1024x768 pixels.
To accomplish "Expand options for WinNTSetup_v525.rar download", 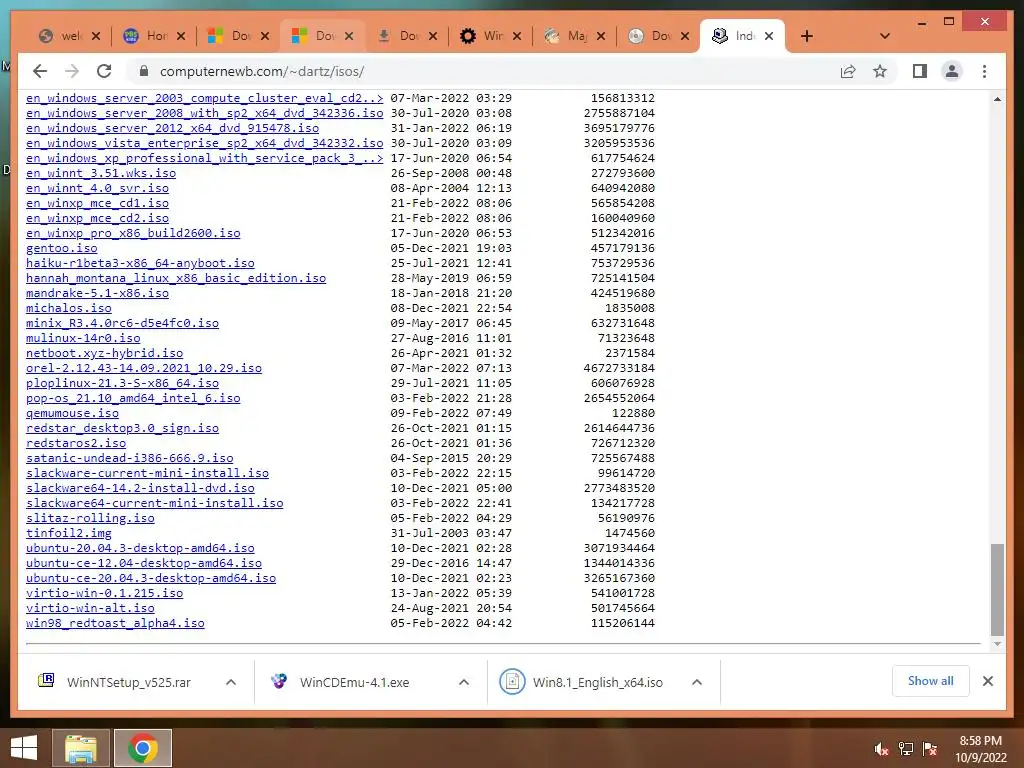I will tap(231, 682).
